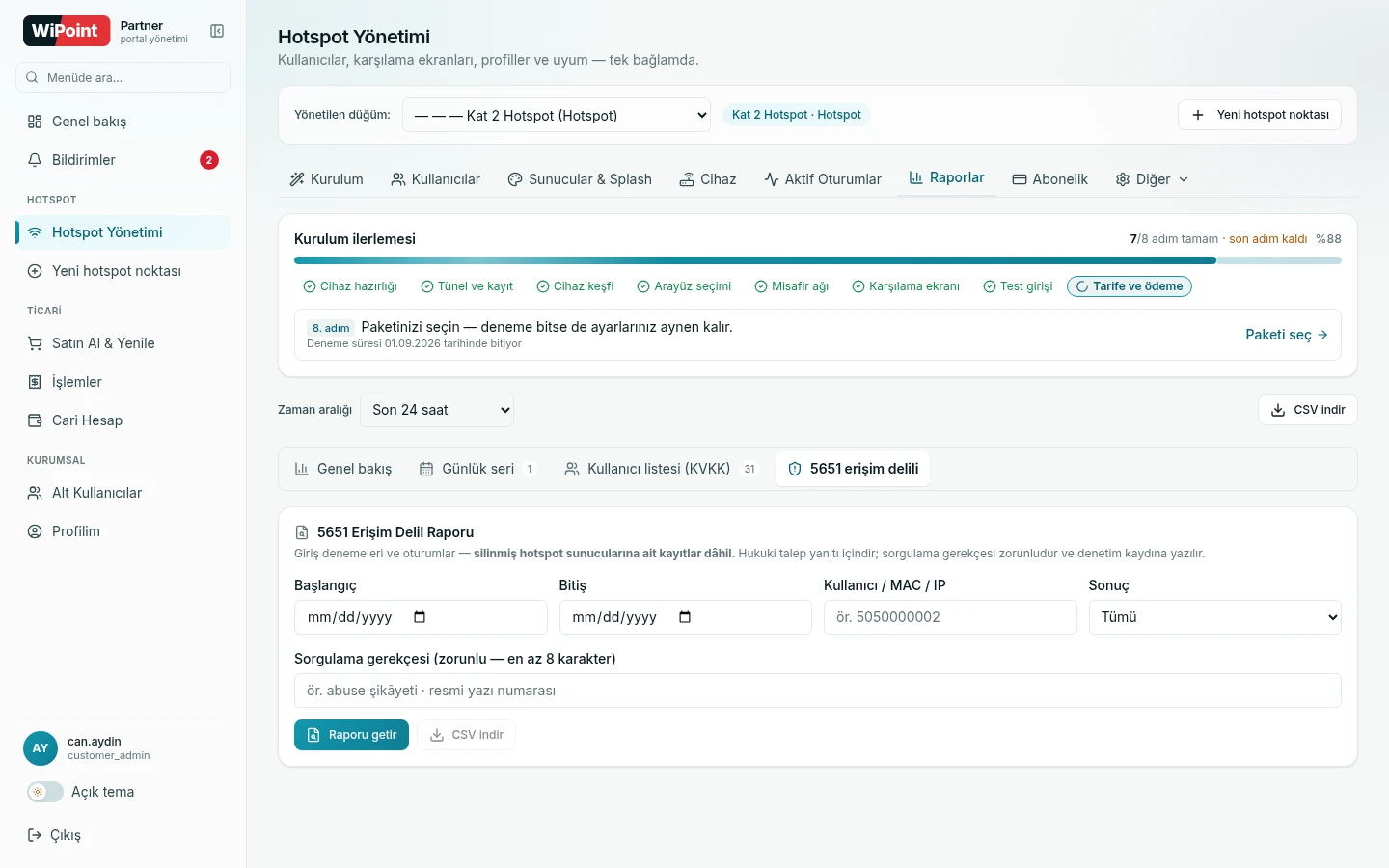Open the Yönetilen düğüm dropdown
The height and width of the screenshot is (868, 1389).
pos(557,115)
